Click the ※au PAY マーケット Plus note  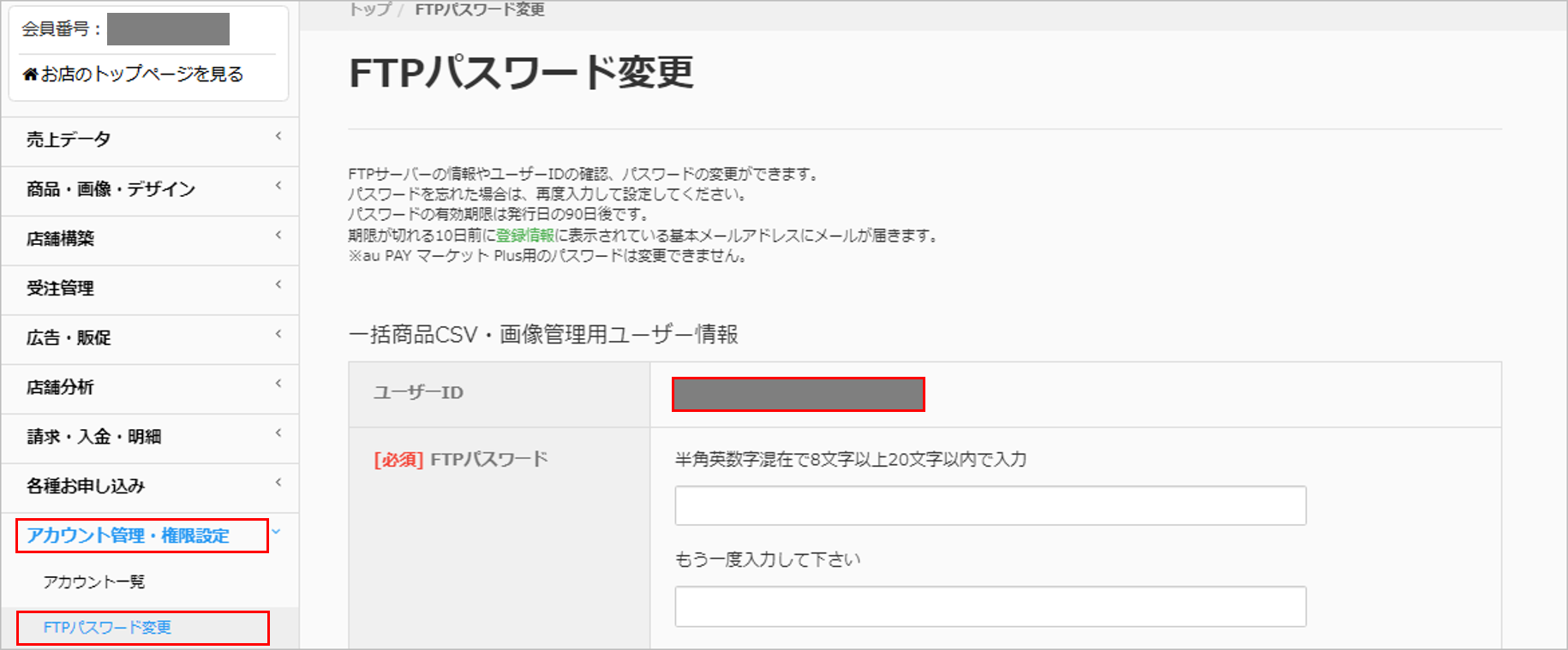(548, 256)
